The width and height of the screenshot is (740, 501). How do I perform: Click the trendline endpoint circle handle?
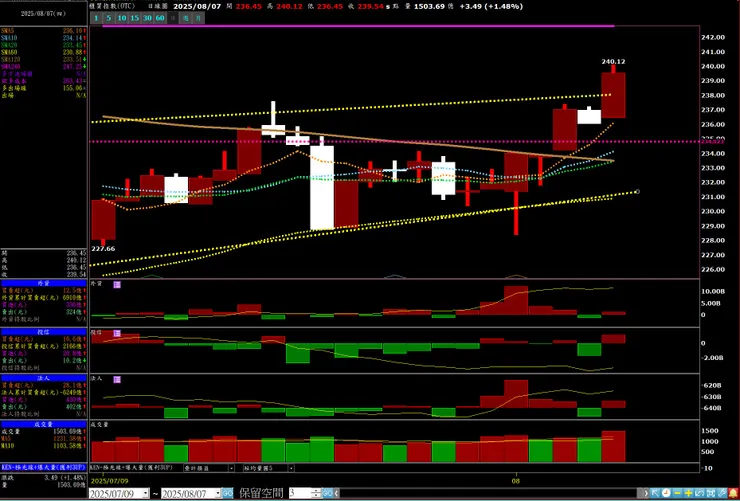click(x=638, y=192)
